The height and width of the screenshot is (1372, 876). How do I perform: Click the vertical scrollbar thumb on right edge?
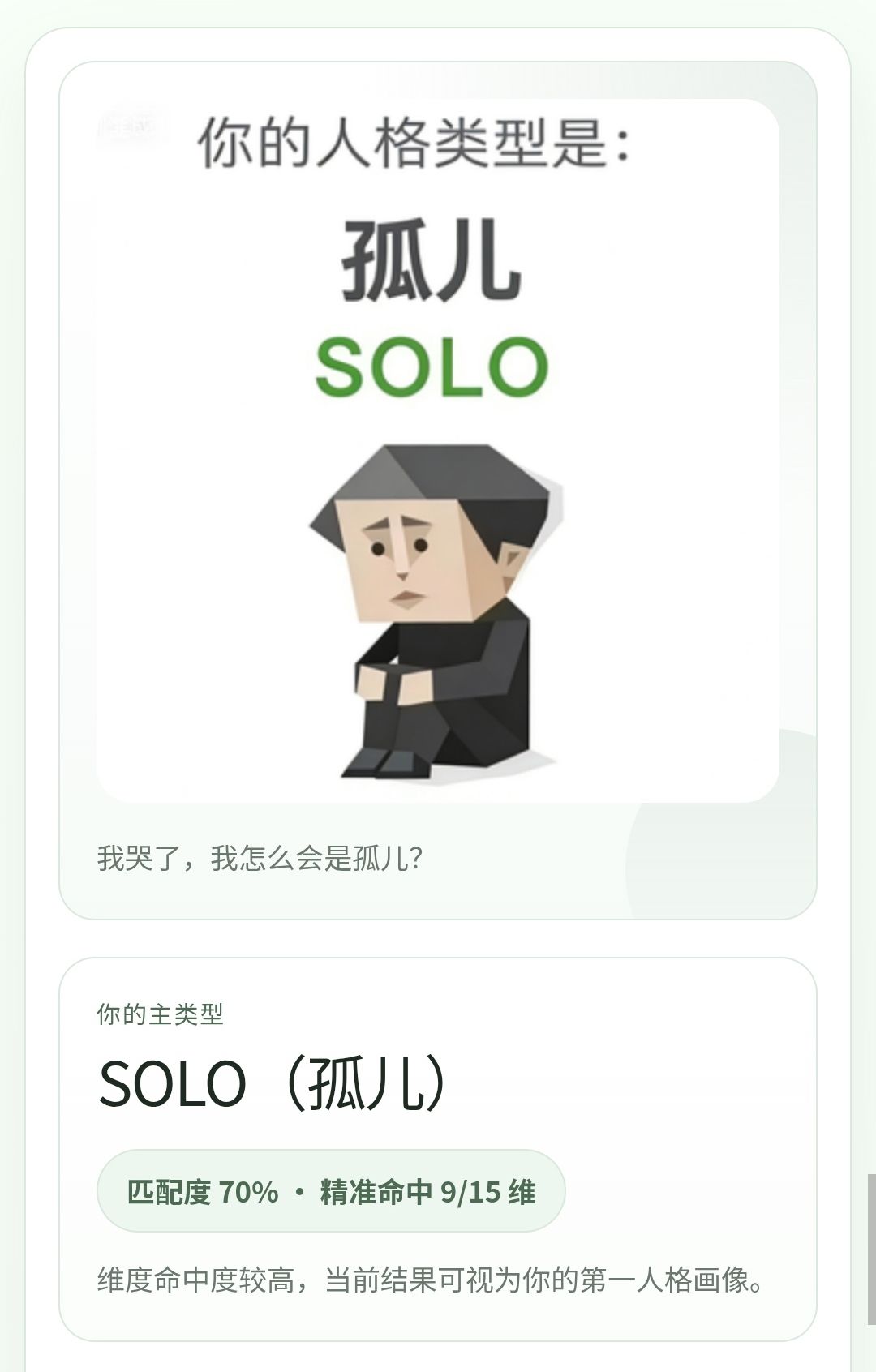click(871, 1249)
